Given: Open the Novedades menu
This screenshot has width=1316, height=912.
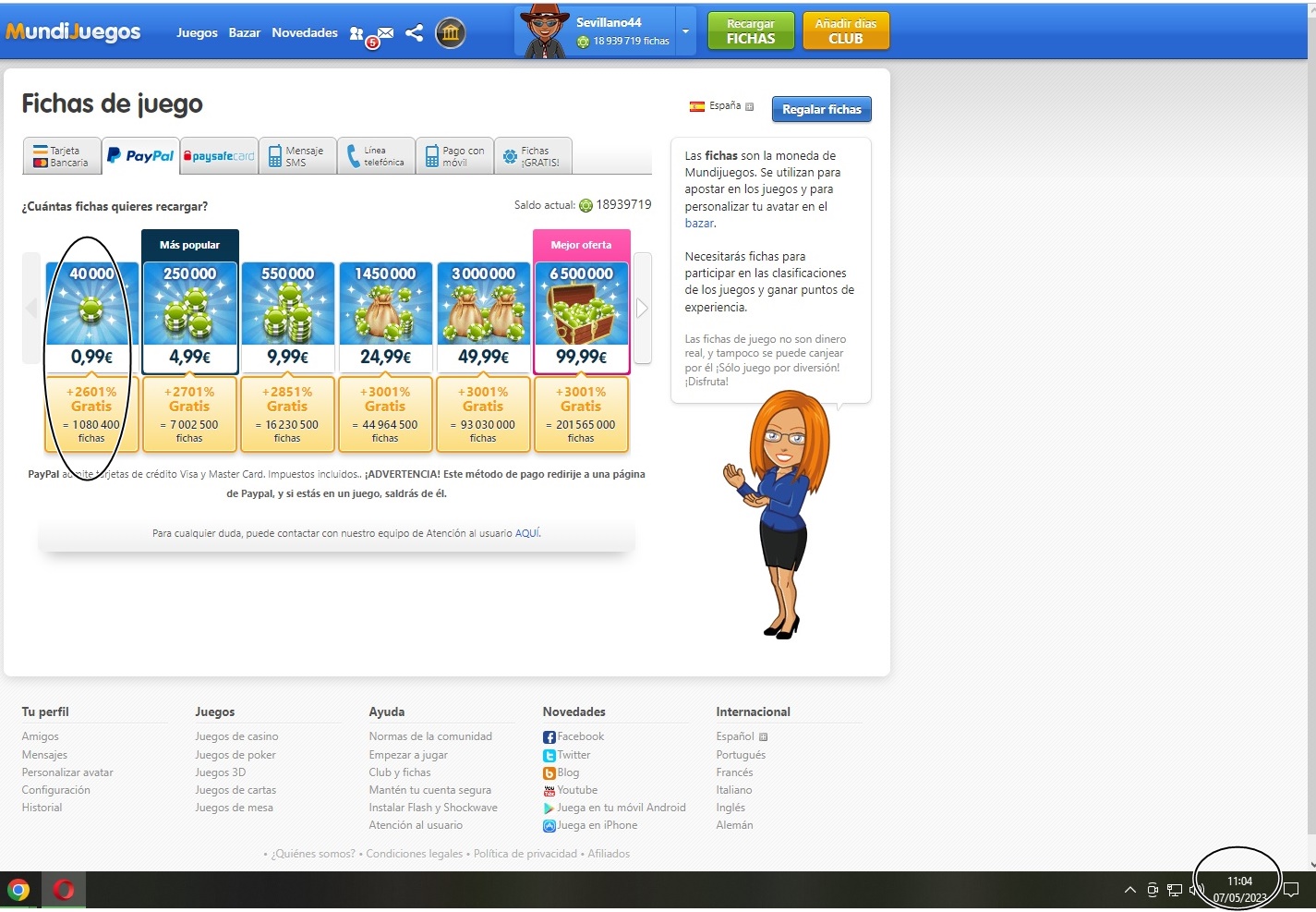Looking at the screenshot, I should pyautogui.click(x=305, y=32).
